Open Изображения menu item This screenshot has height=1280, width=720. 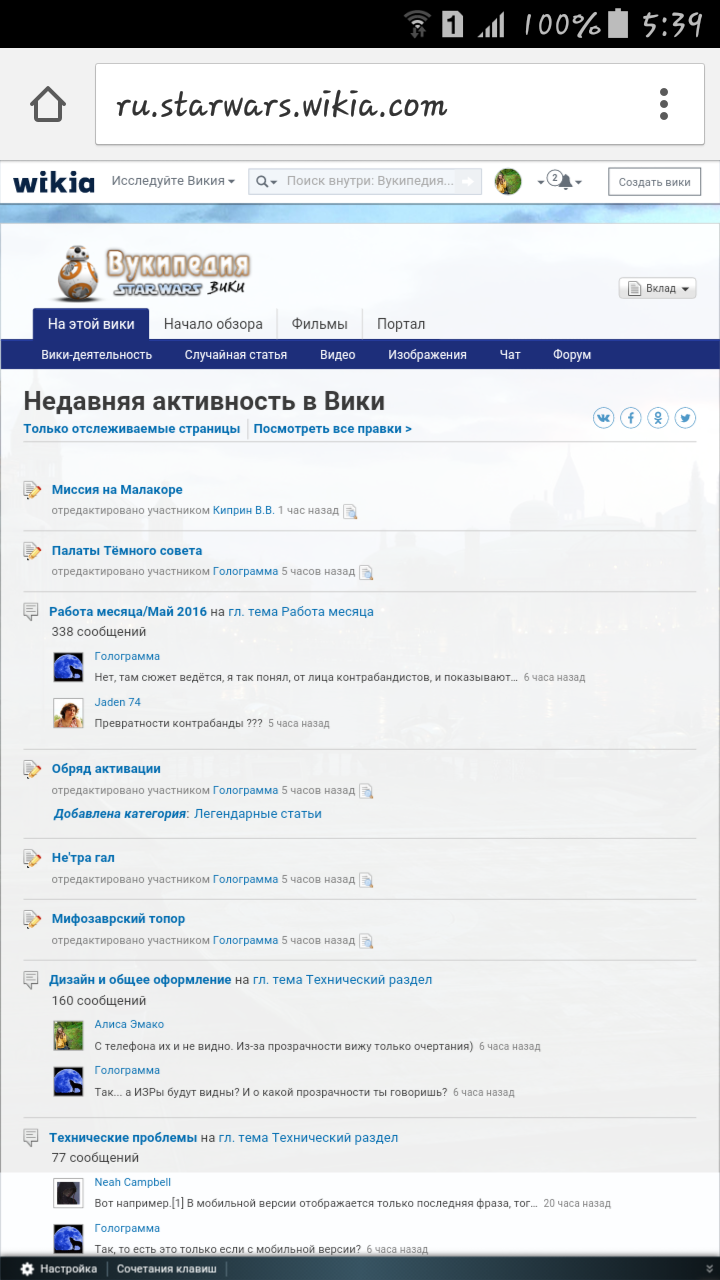(428, 355)
